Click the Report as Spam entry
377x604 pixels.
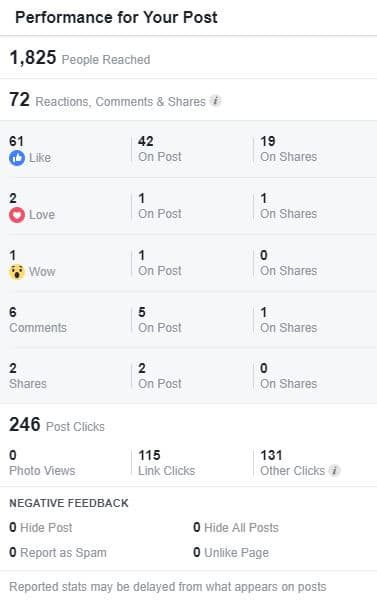click(x=58, y=552)
